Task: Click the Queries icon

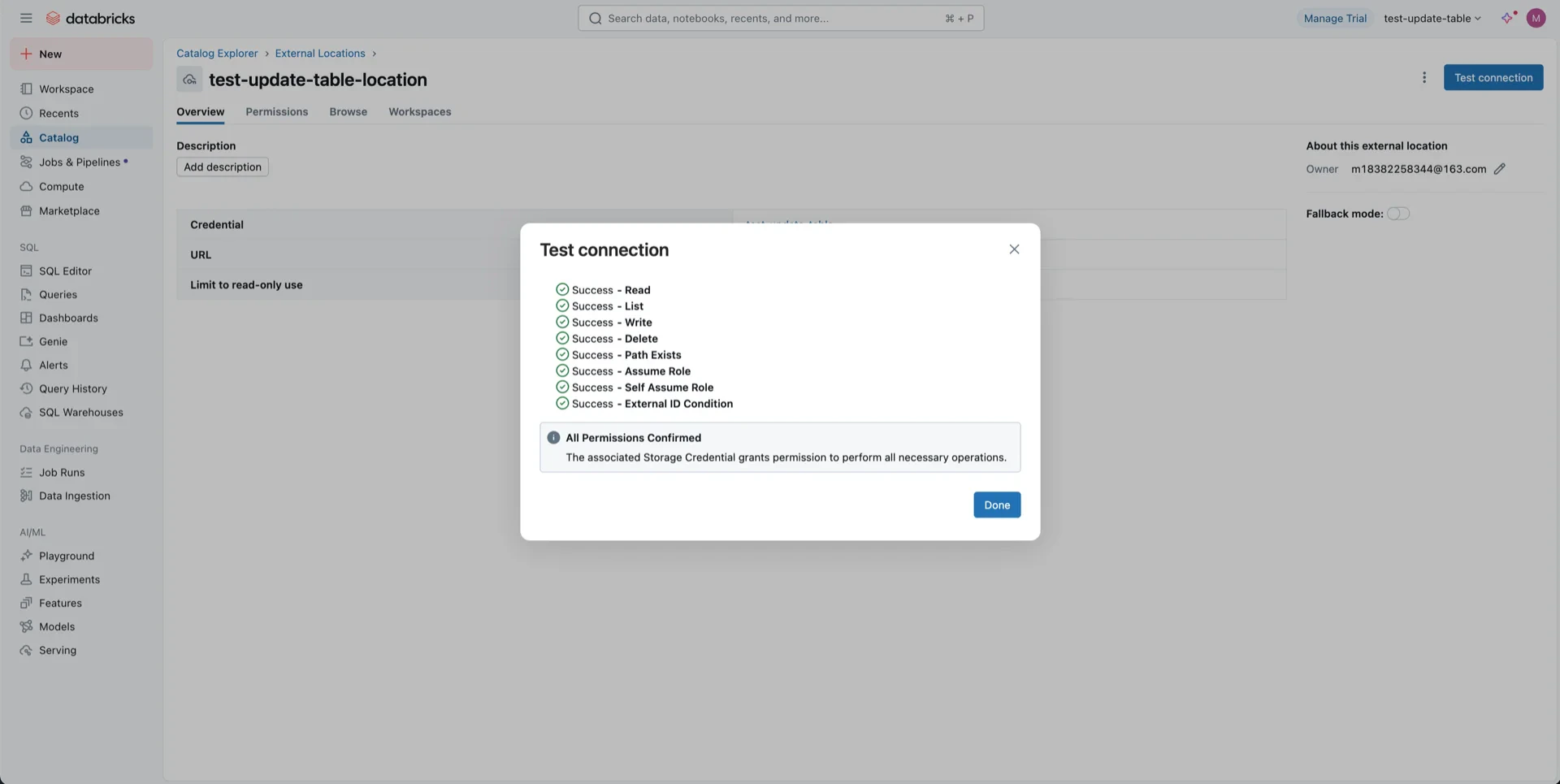Action: [26, 295]
